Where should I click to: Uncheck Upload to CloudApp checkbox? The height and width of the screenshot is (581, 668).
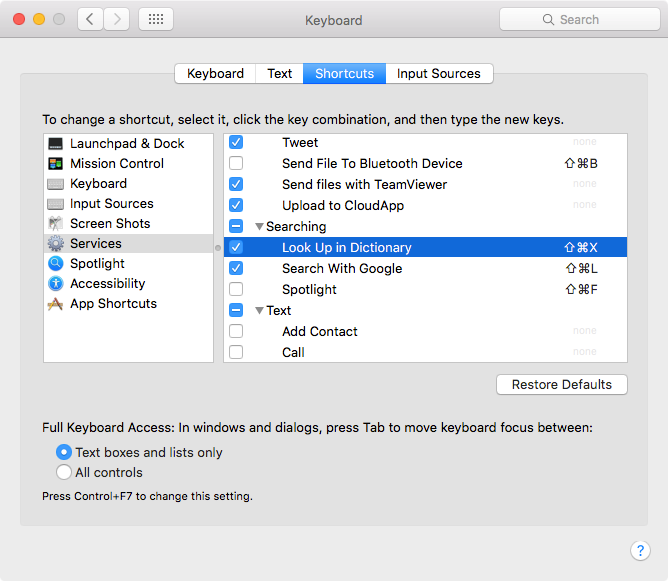pyautogui.click(x=236, y=205)
